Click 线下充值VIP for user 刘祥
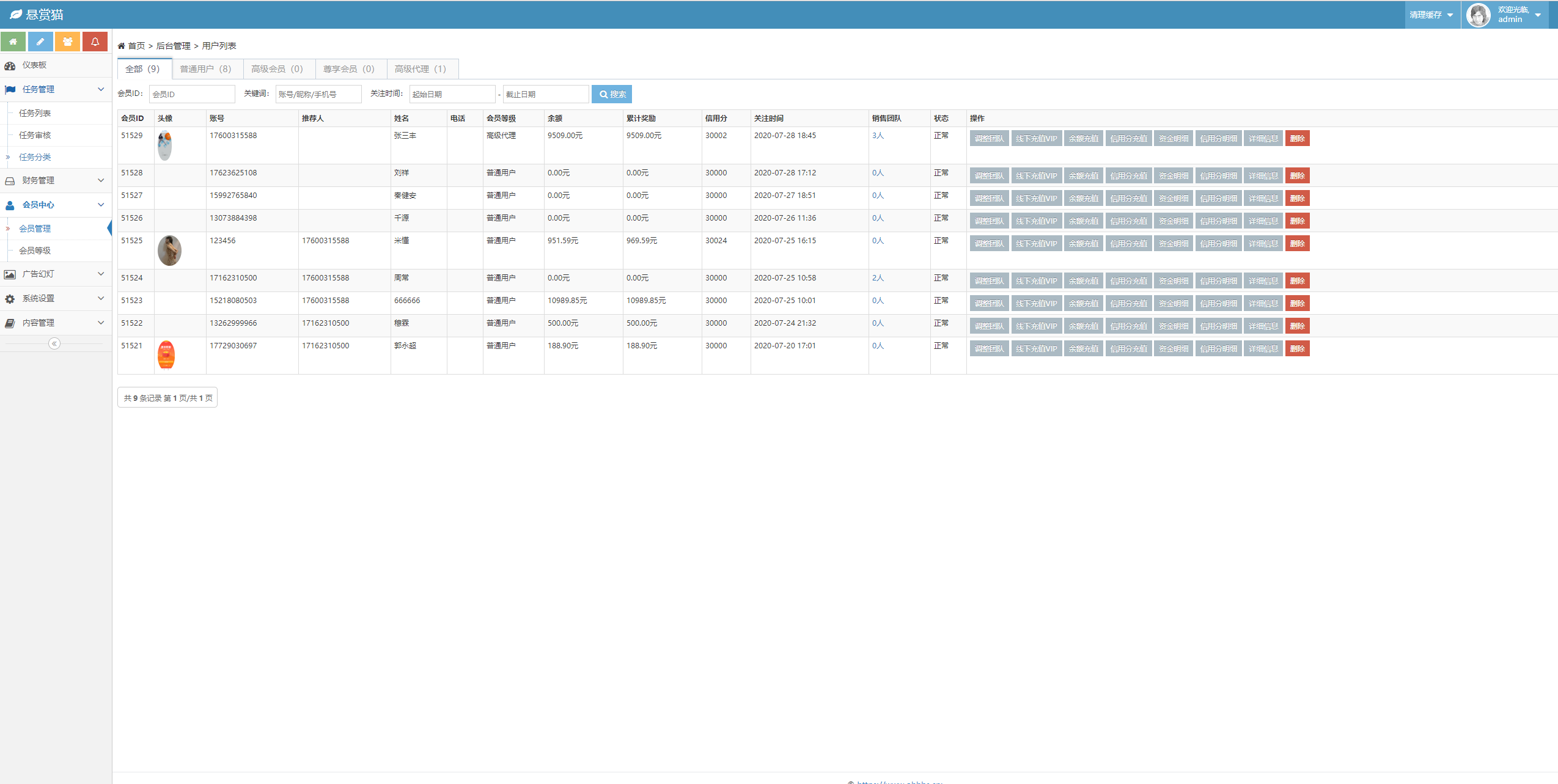1558x784 pixels. pyautogui.click(x=1037, y=176)
